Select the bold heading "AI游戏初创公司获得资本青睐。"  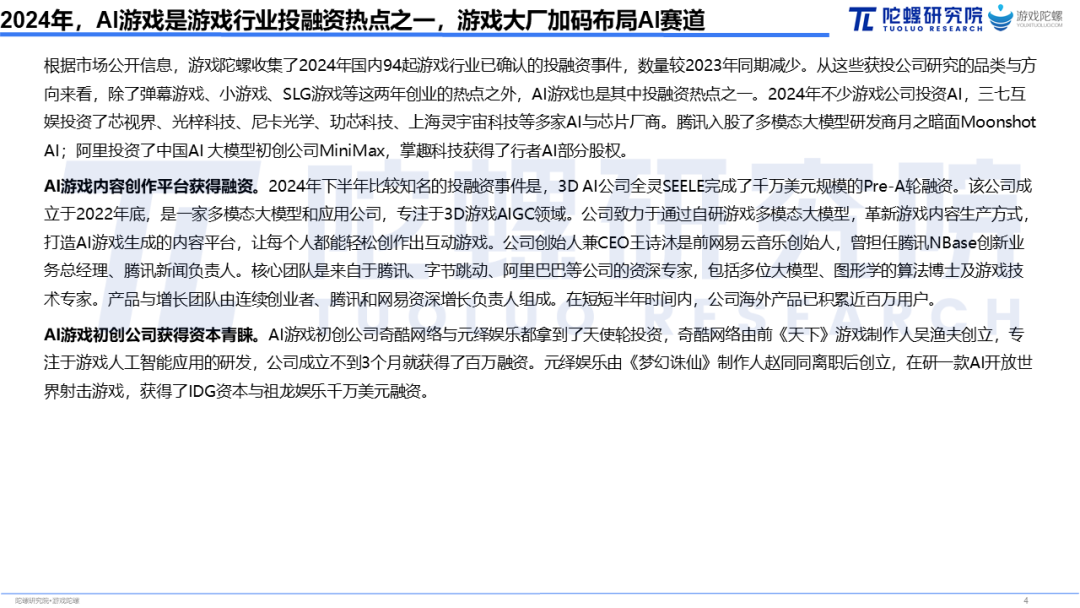[x=152, y=335]
